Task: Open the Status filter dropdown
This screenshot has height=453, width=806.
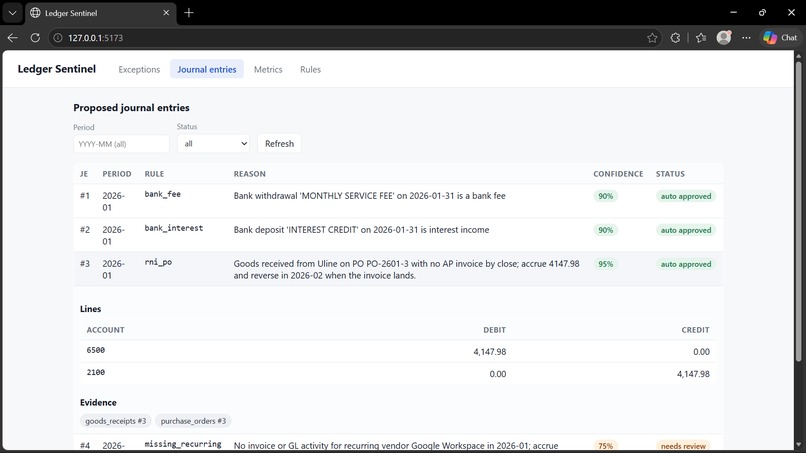Action: coord(213,143)
